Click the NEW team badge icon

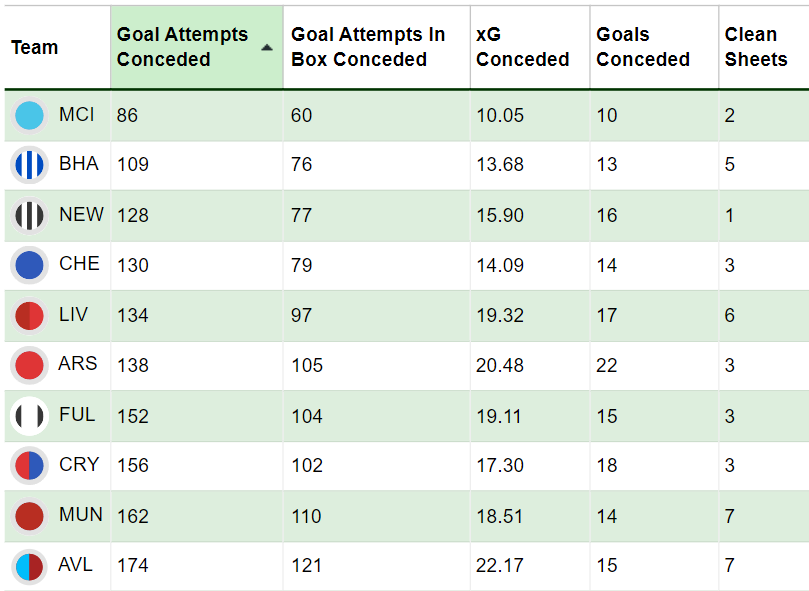30,215
